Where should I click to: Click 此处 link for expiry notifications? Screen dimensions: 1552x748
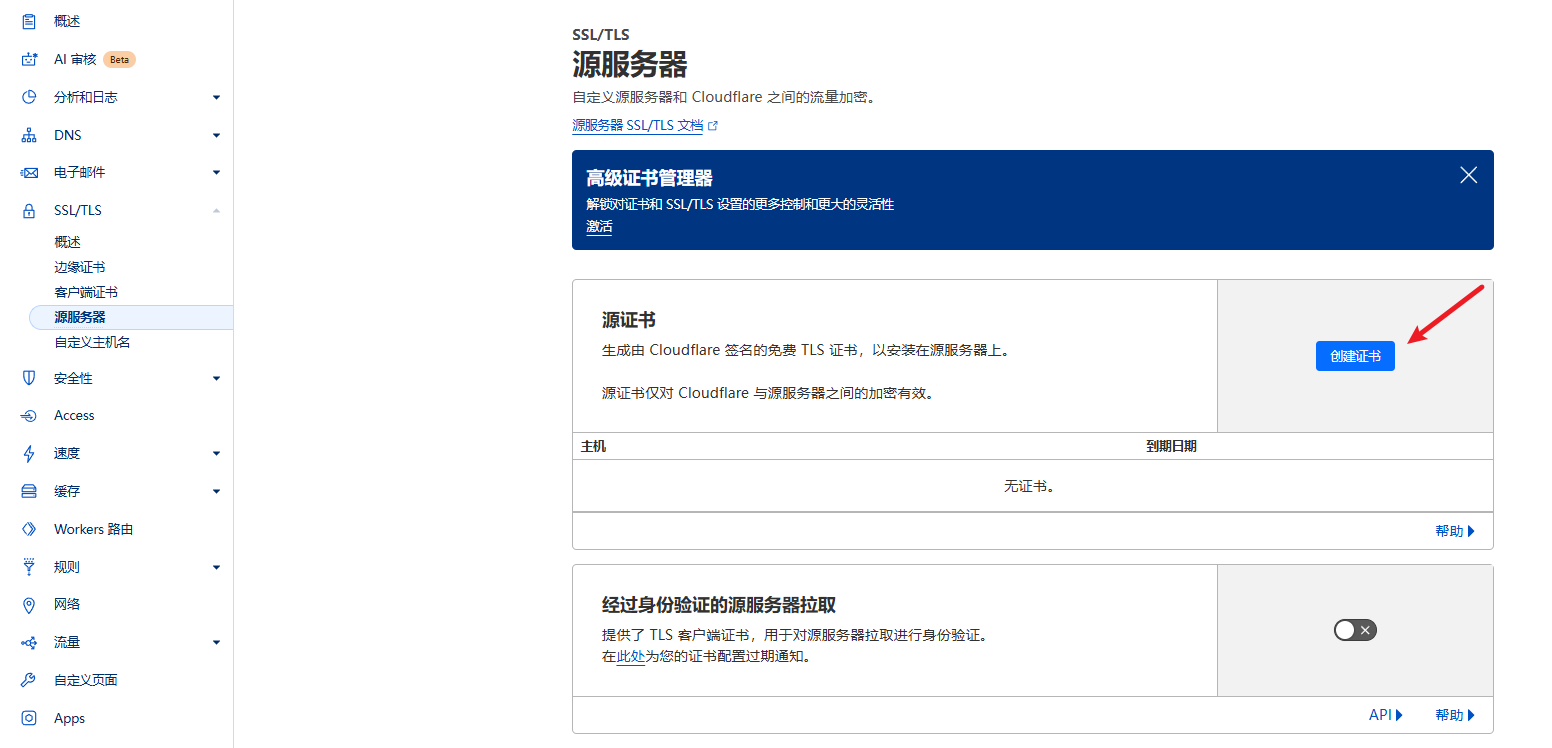pos(630,657)
